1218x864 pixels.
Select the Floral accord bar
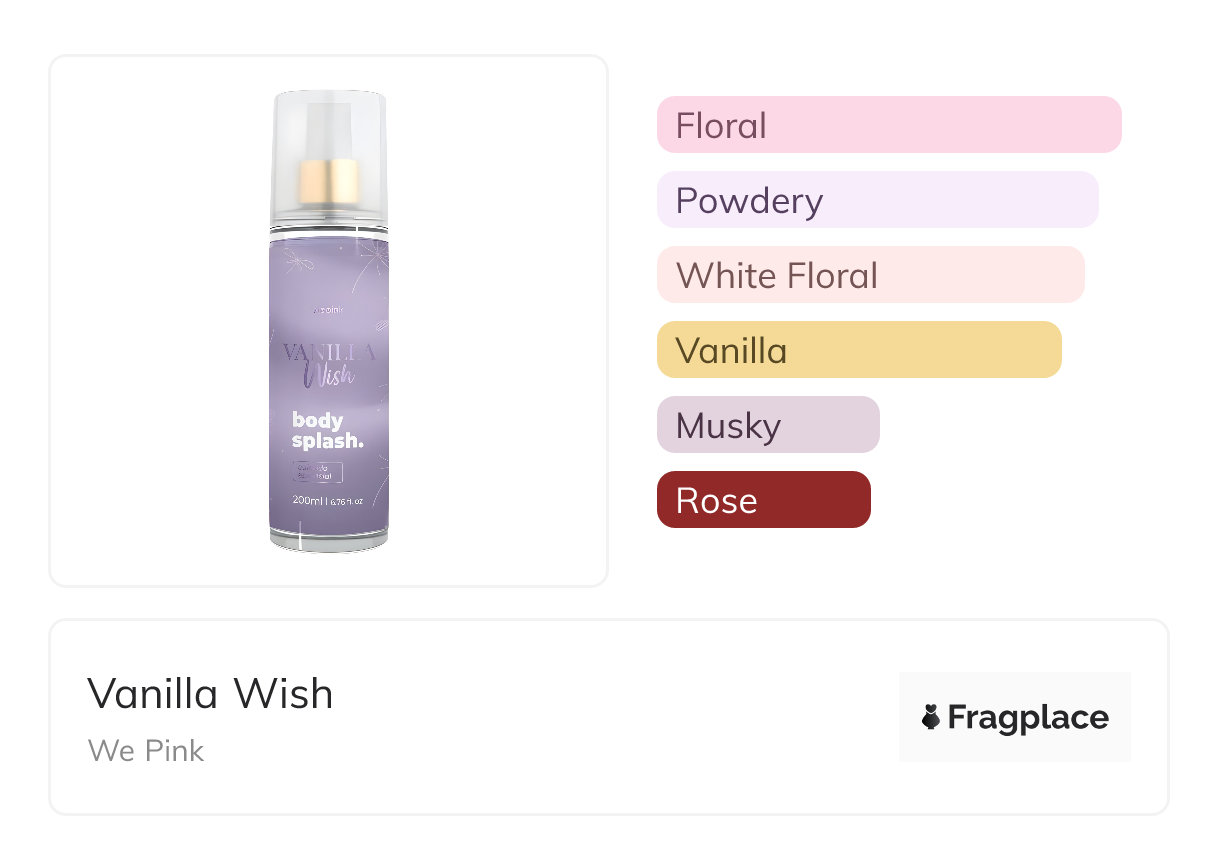point(888,125)
